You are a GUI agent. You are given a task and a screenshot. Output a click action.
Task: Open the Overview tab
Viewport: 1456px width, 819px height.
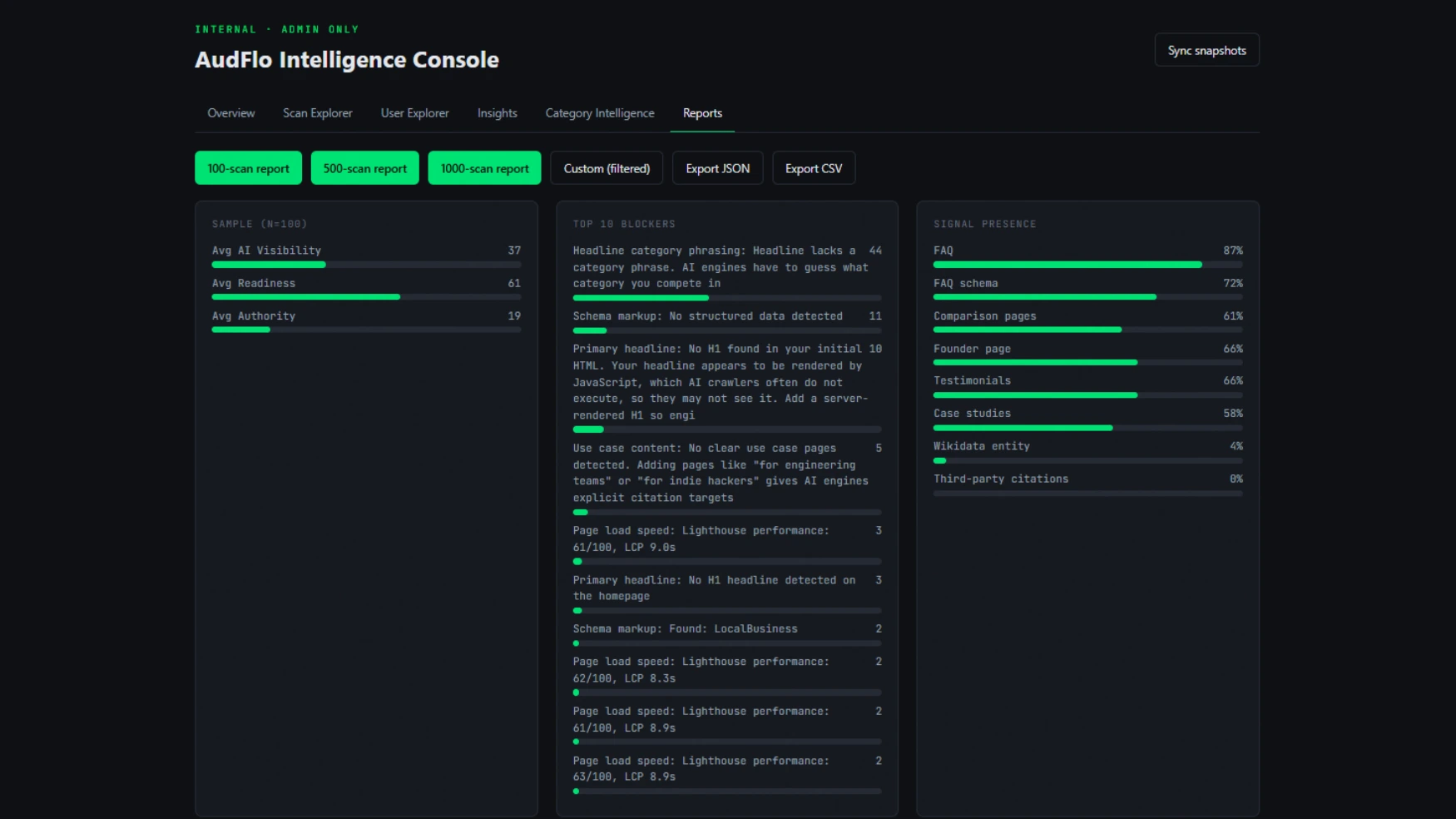coord(230,113)
